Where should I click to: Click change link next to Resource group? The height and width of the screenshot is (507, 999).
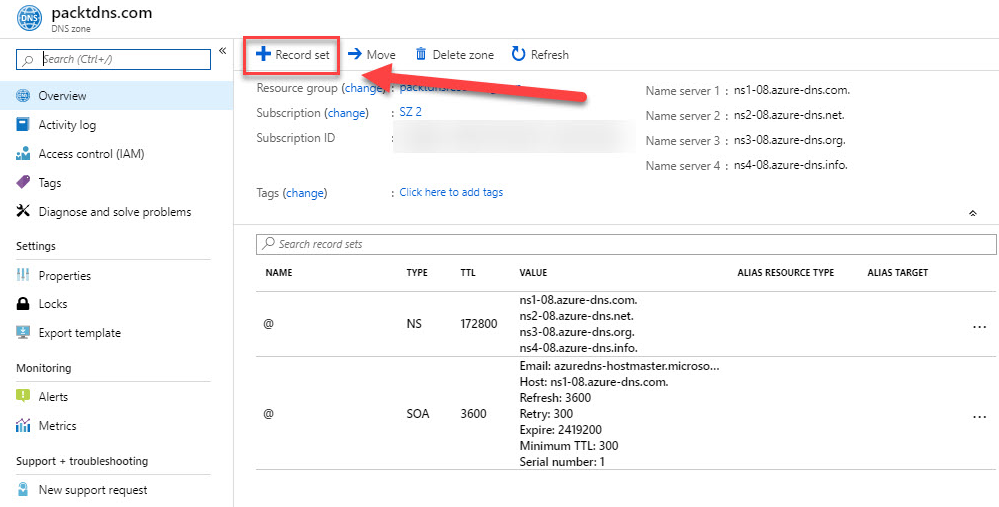(362, 88)
